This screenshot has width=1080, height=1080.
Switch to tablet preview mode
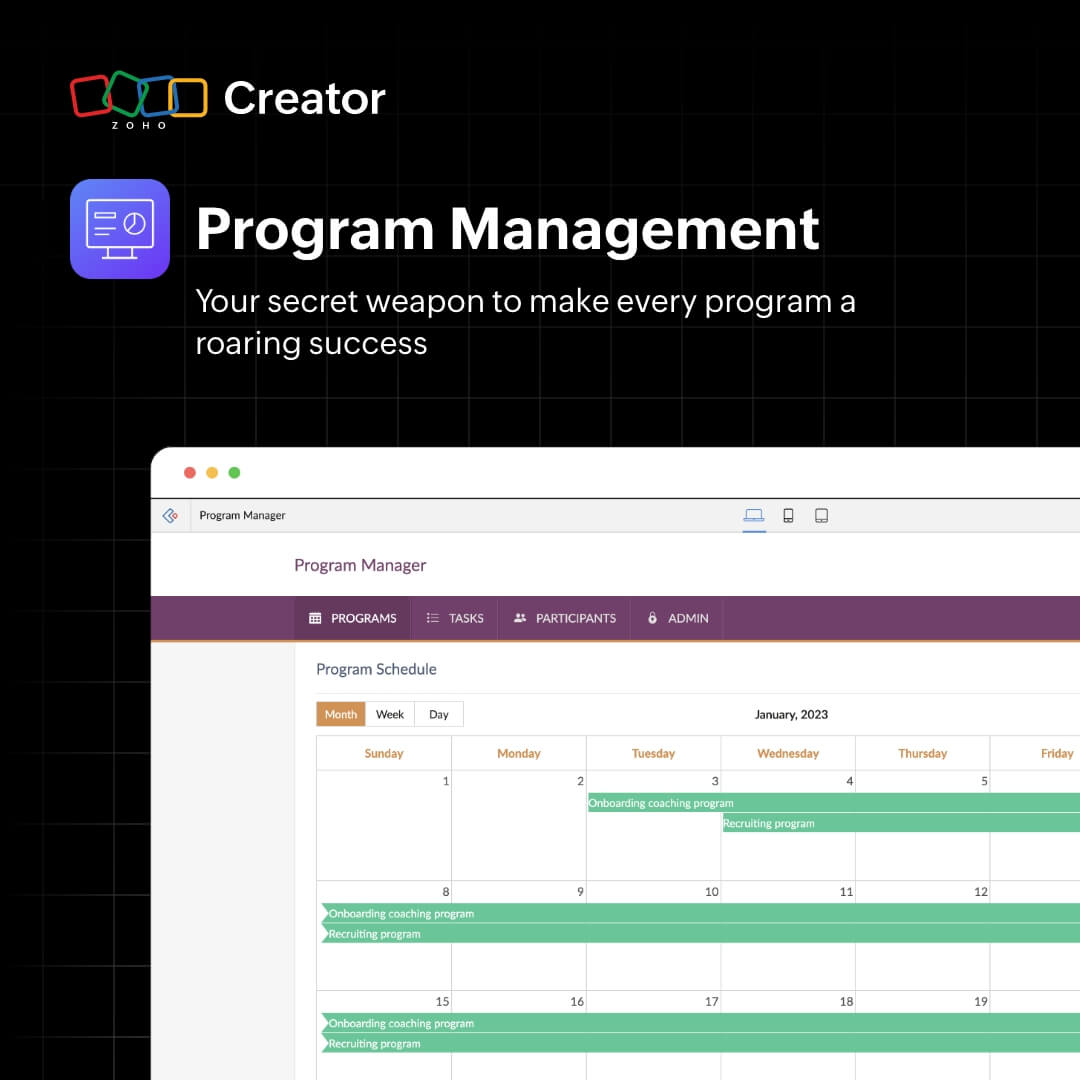click(x=822, y=514)
